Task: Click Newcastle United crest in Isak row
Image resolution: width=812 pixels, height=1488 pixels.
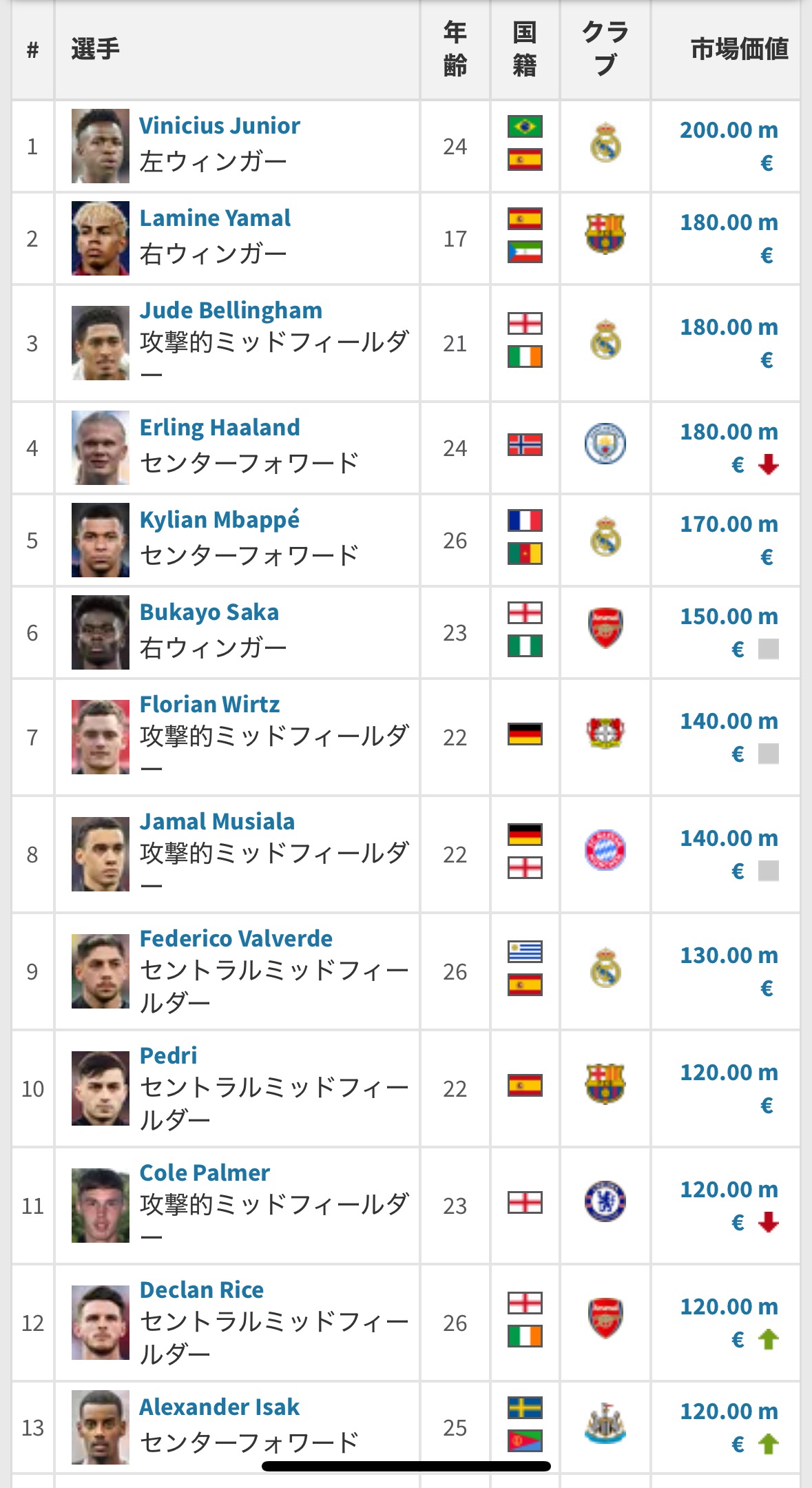Action: [x=605, y=1423]
